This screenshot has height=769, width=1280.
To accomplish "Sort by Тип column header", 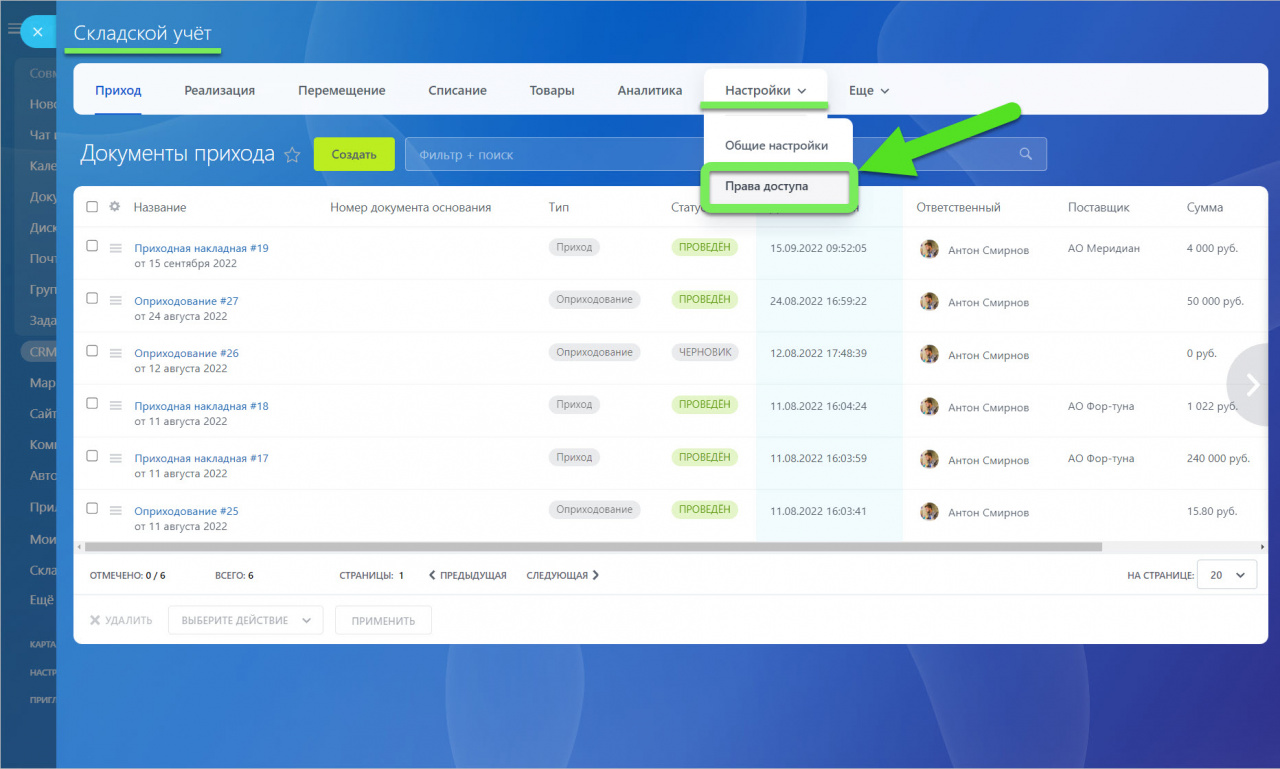I will [x=558, y=207].
